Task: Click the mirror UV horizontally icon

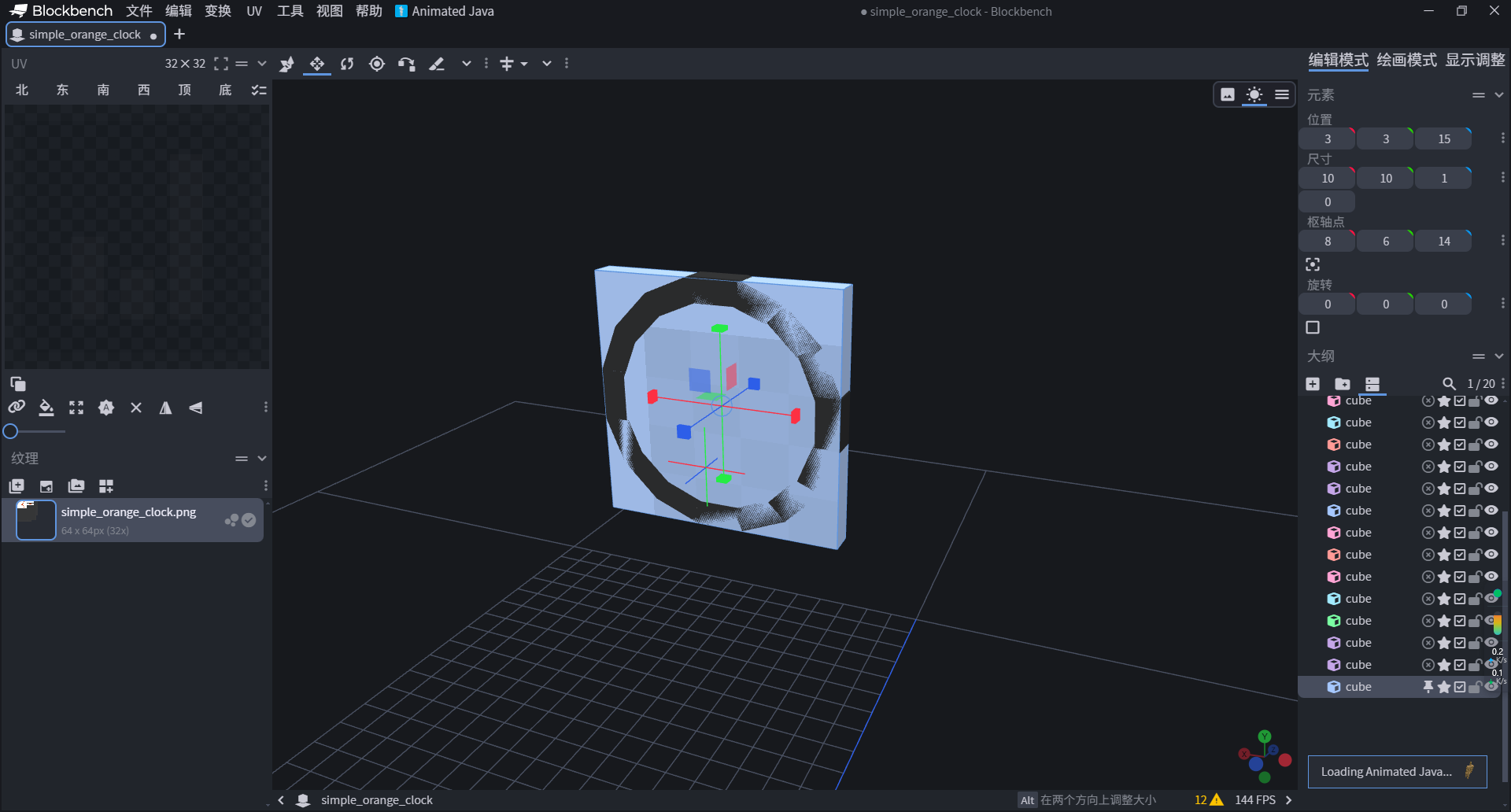Action: 166,408
